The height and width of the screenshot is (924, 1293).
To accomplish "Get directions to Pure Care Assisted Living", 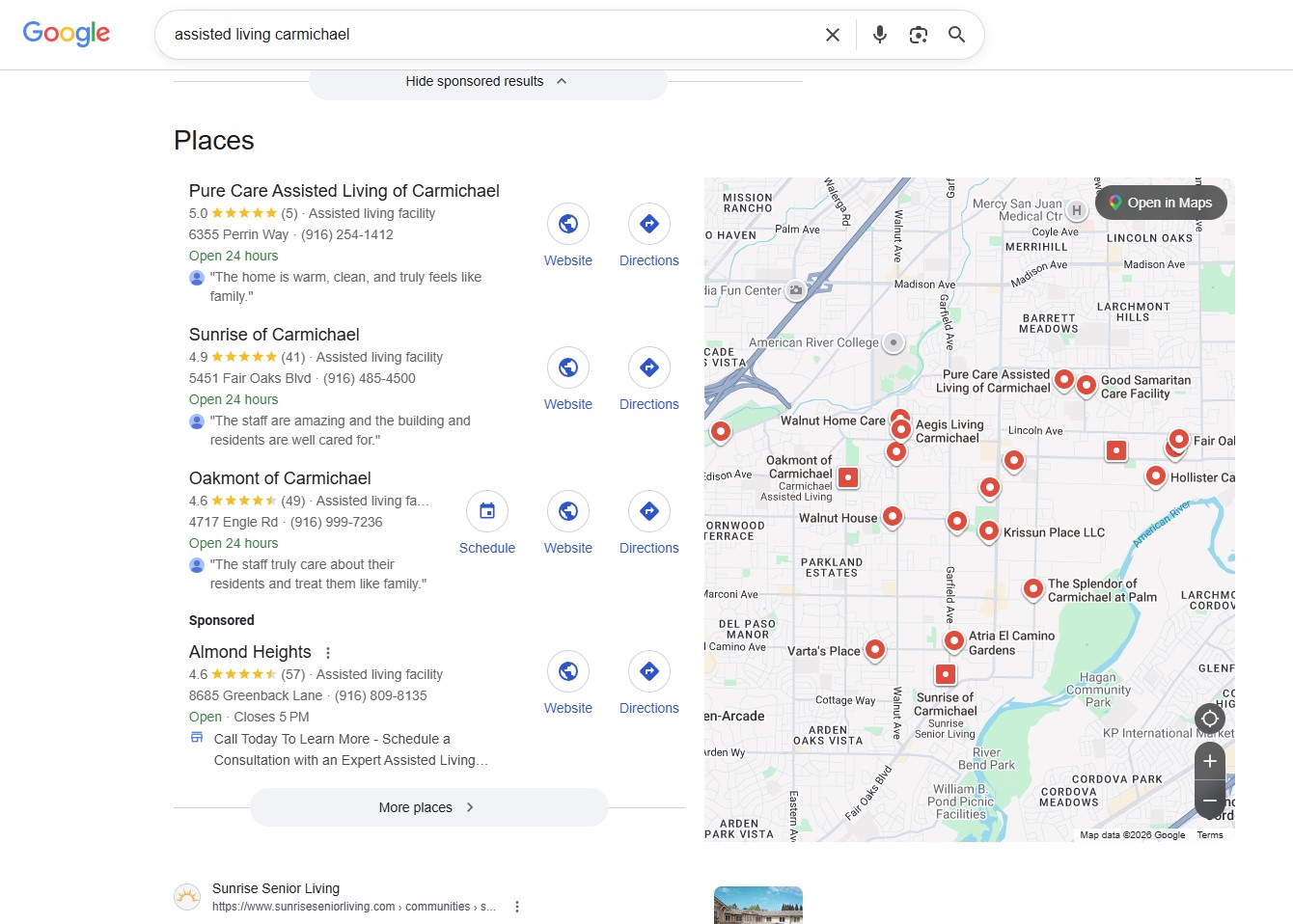I will coord(649,224).
